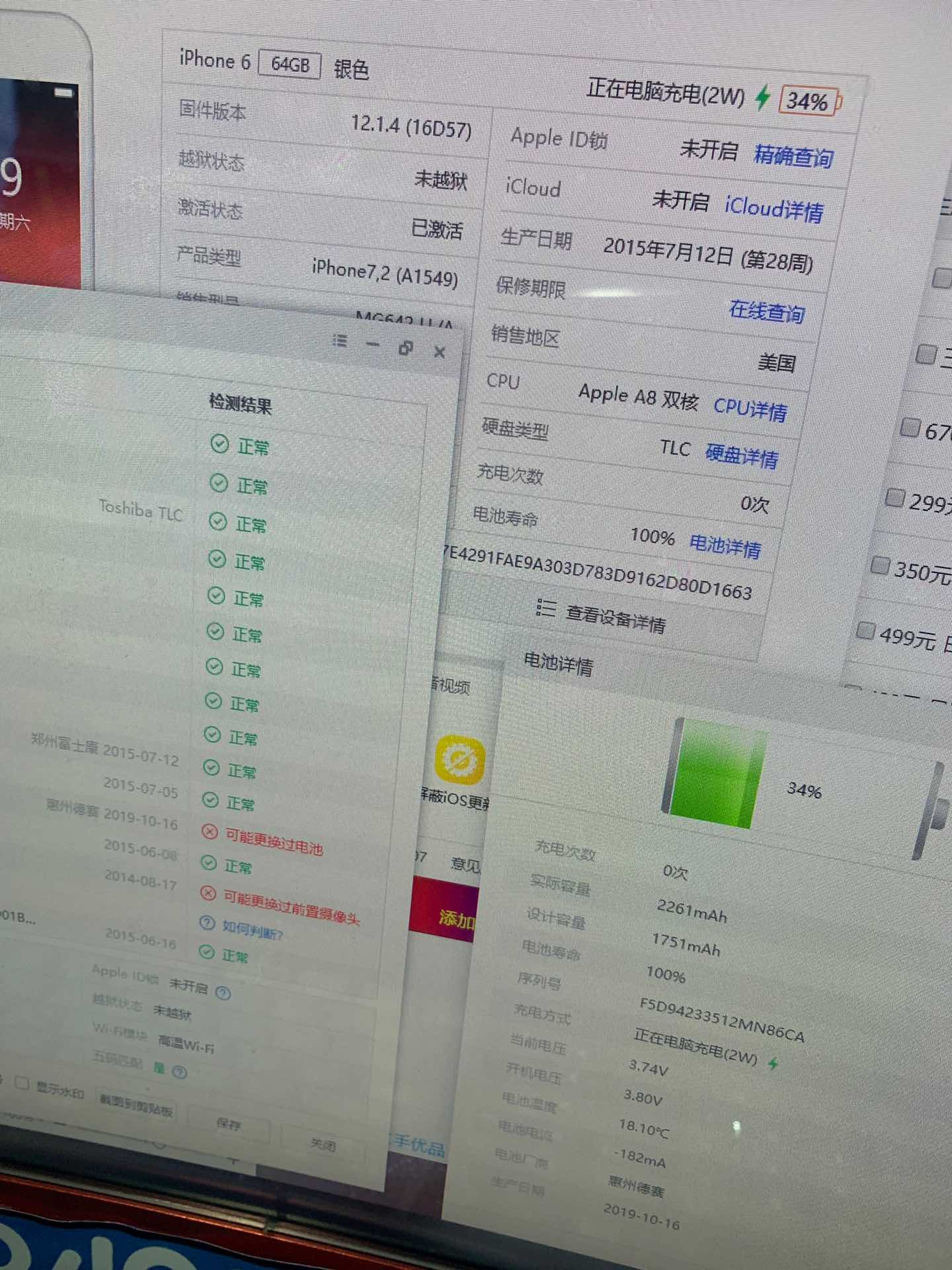Click the 34% battery indicator at top
Screen dimensions: 952x1270
pyautogui.click(x=809, y=101)
